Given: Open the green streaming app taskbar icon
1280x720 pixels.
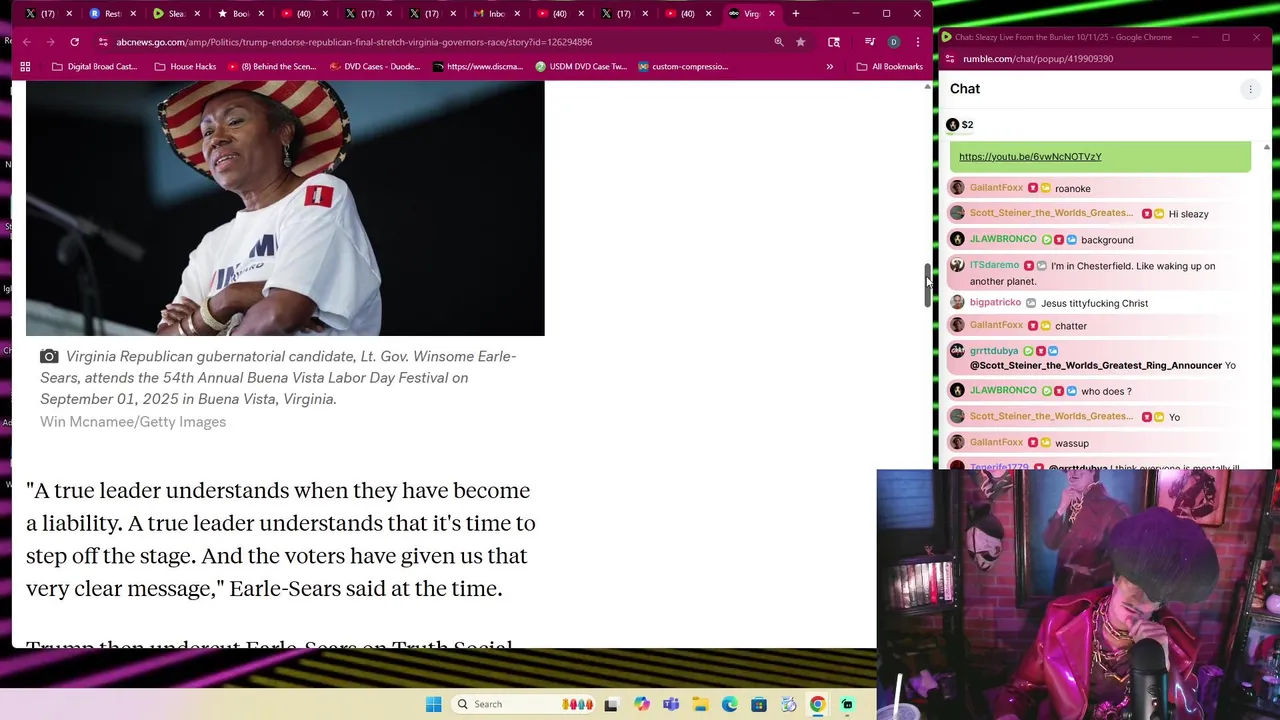Looking at the screenshot, I should tap(847, 704).
